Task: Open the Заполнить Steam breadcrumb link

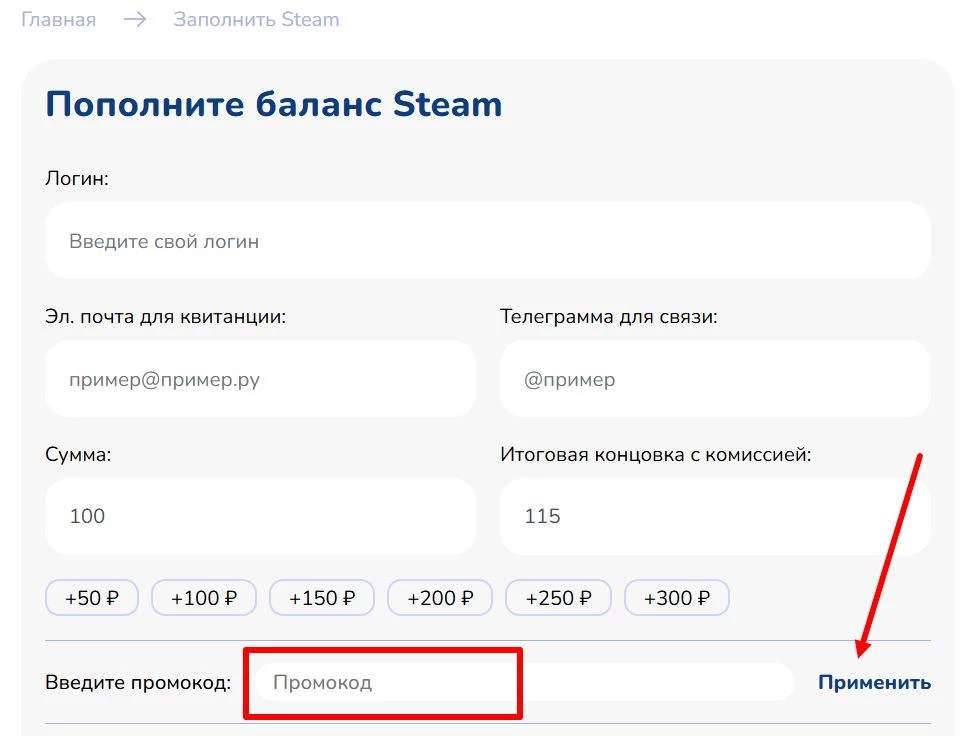Action: pos(256,19)
